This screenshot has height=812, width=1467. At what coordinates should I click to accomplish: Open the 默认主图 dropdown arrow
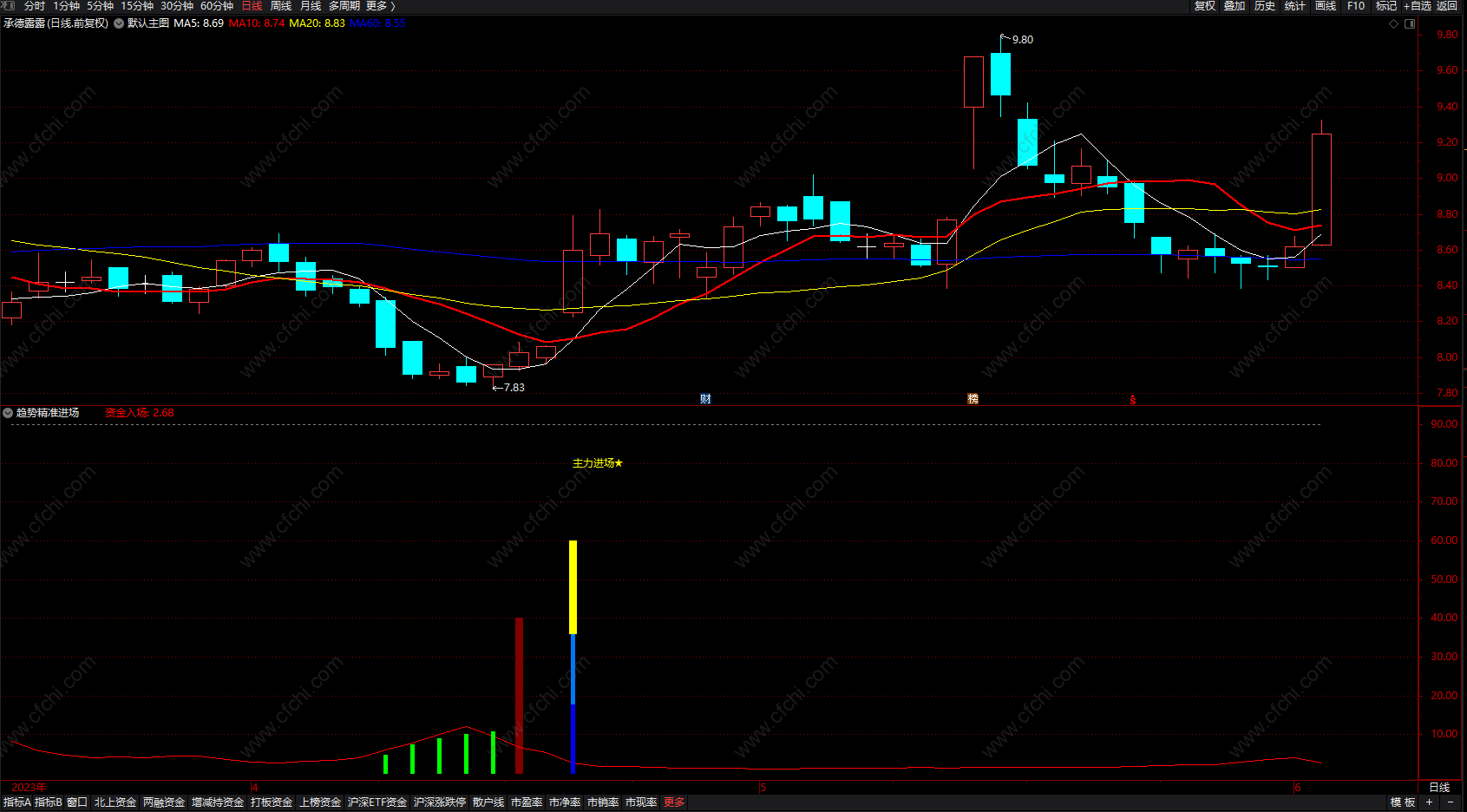119,23
